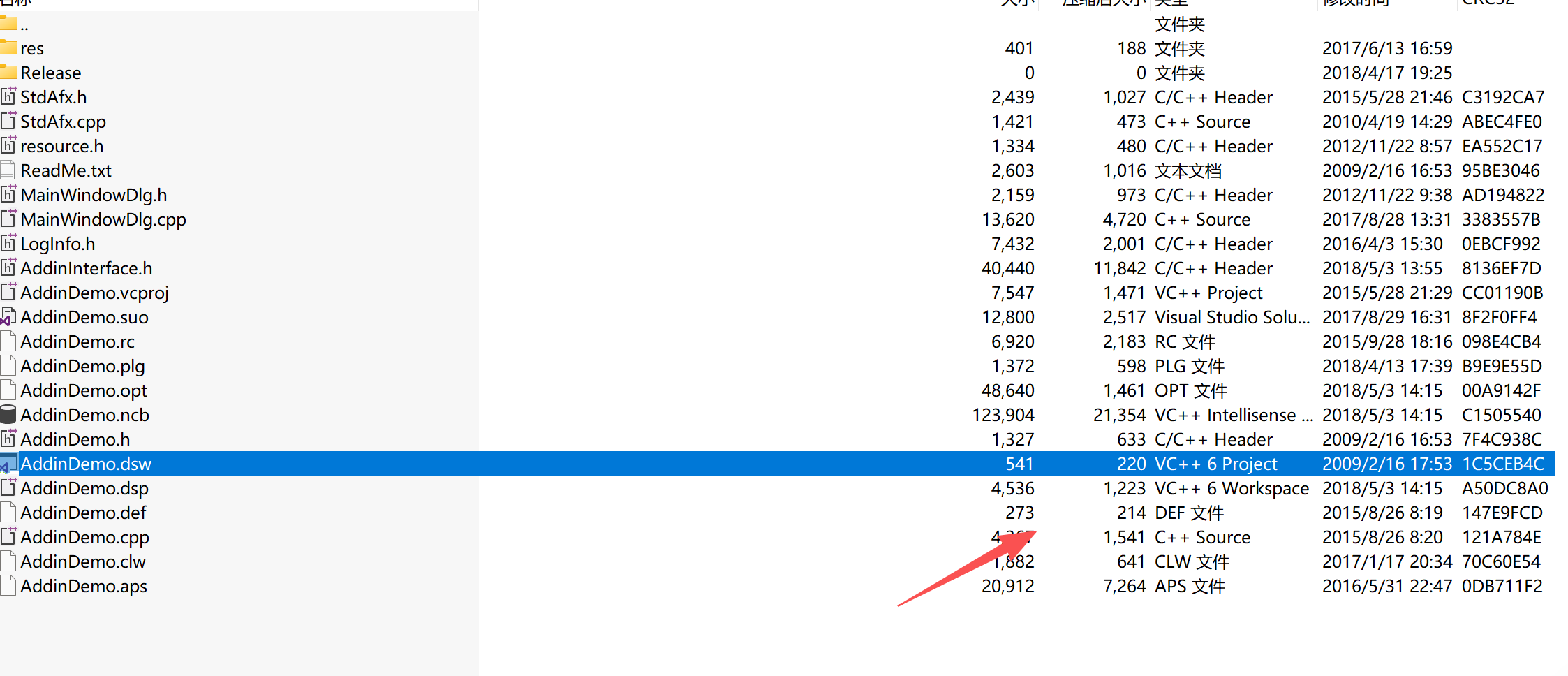Select the "res" folder name
The image size is (1568, 676).
[x=32, y=49]
